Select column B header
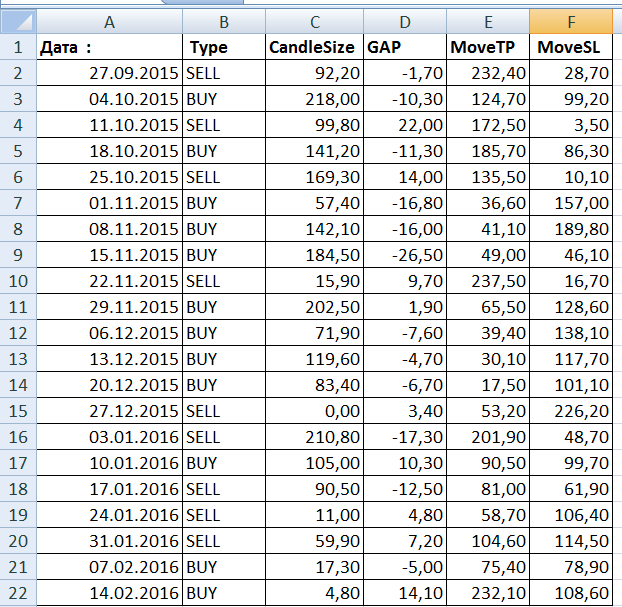 [224, 22]
